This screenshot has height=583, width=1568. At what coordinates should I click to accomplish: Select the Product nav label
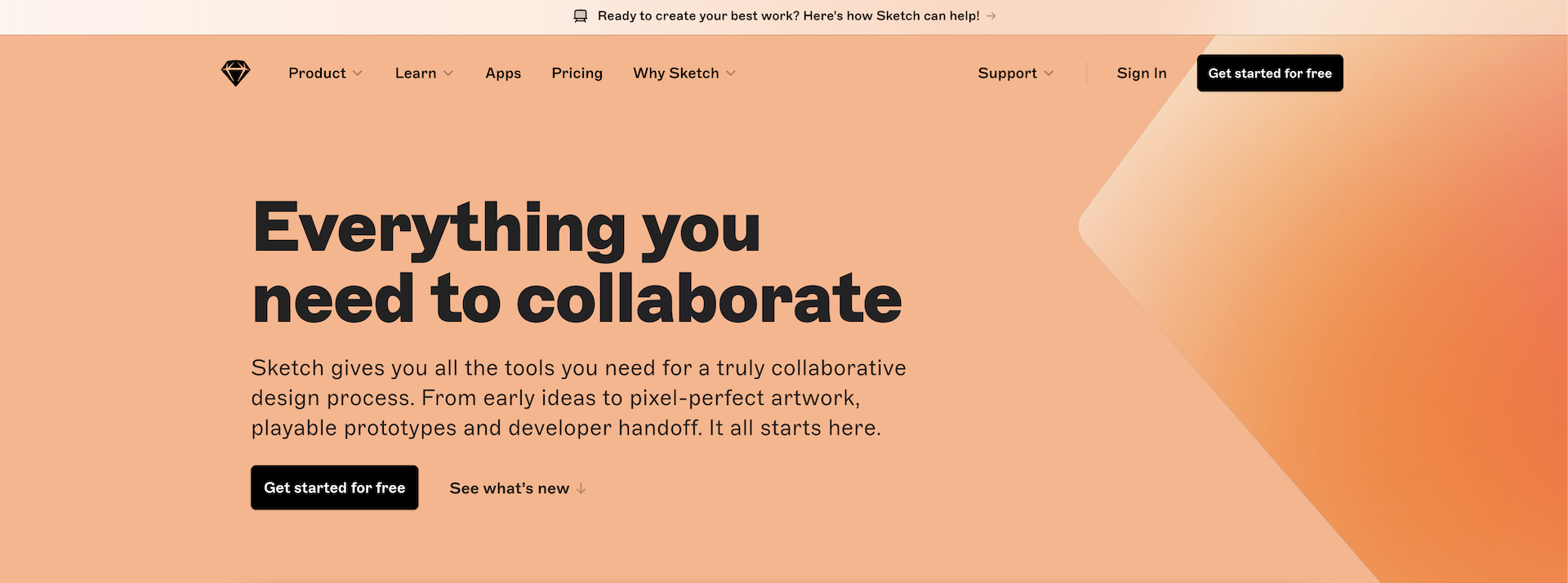tap(317, 73)
